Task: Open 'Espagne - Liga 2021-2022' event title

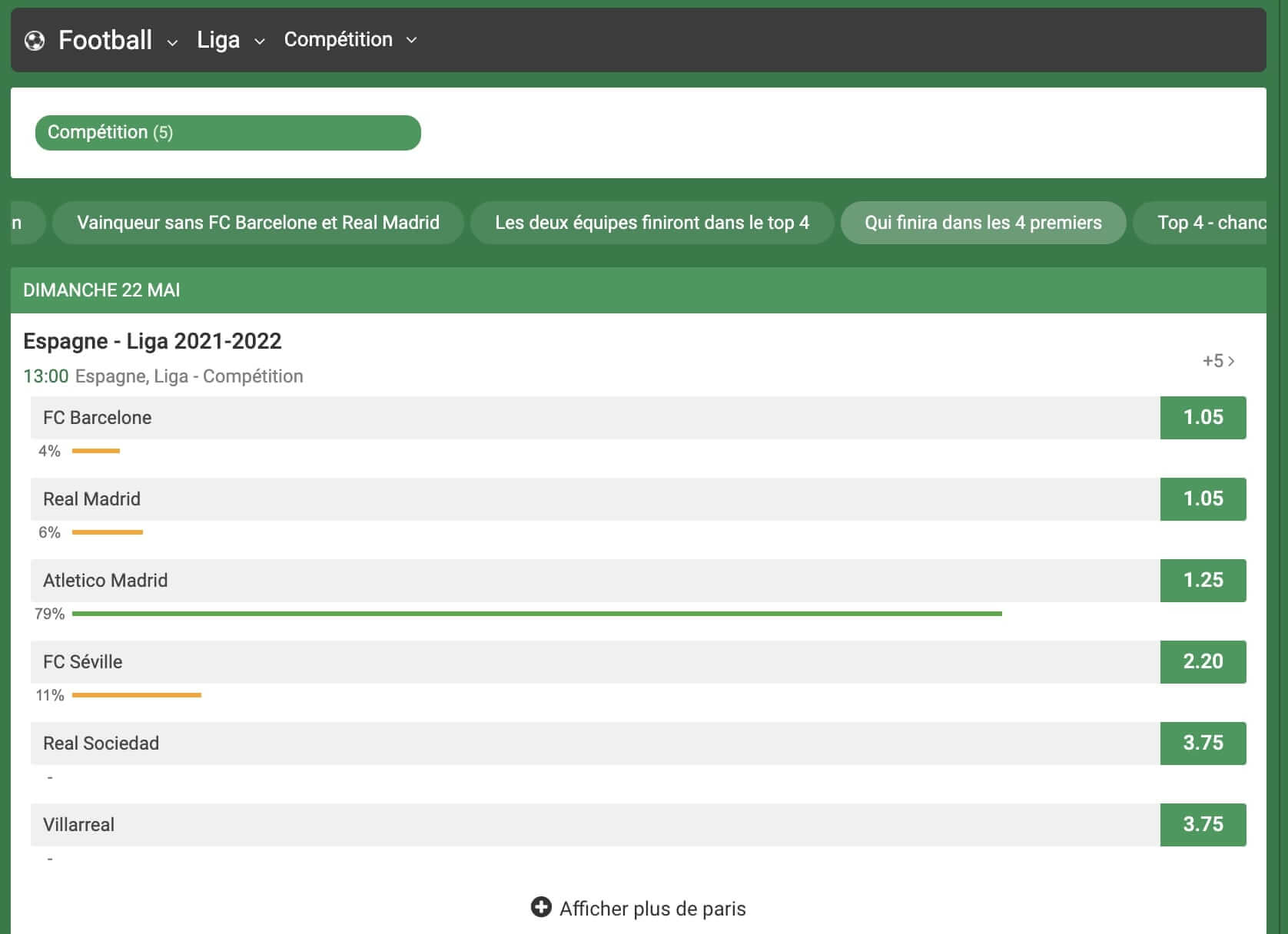Action: pos(152,341)
